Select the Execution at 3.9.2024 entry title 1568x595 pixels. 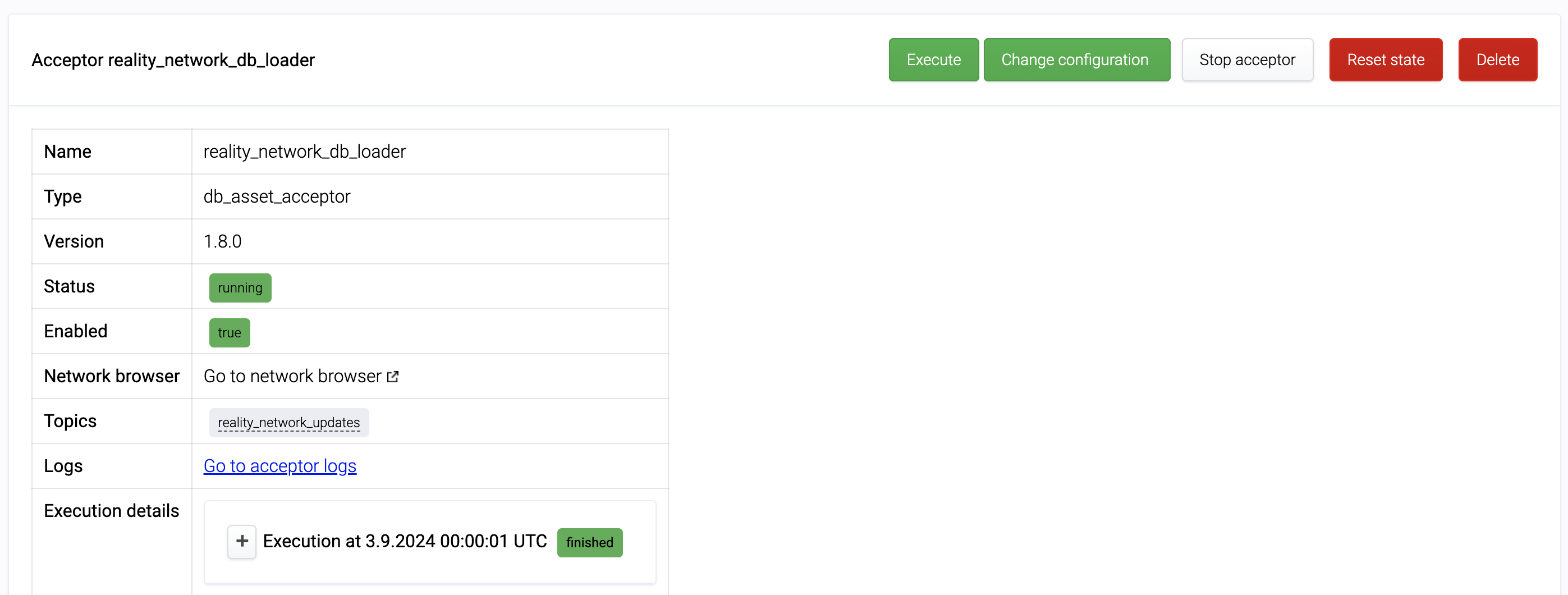coord(405,542)
